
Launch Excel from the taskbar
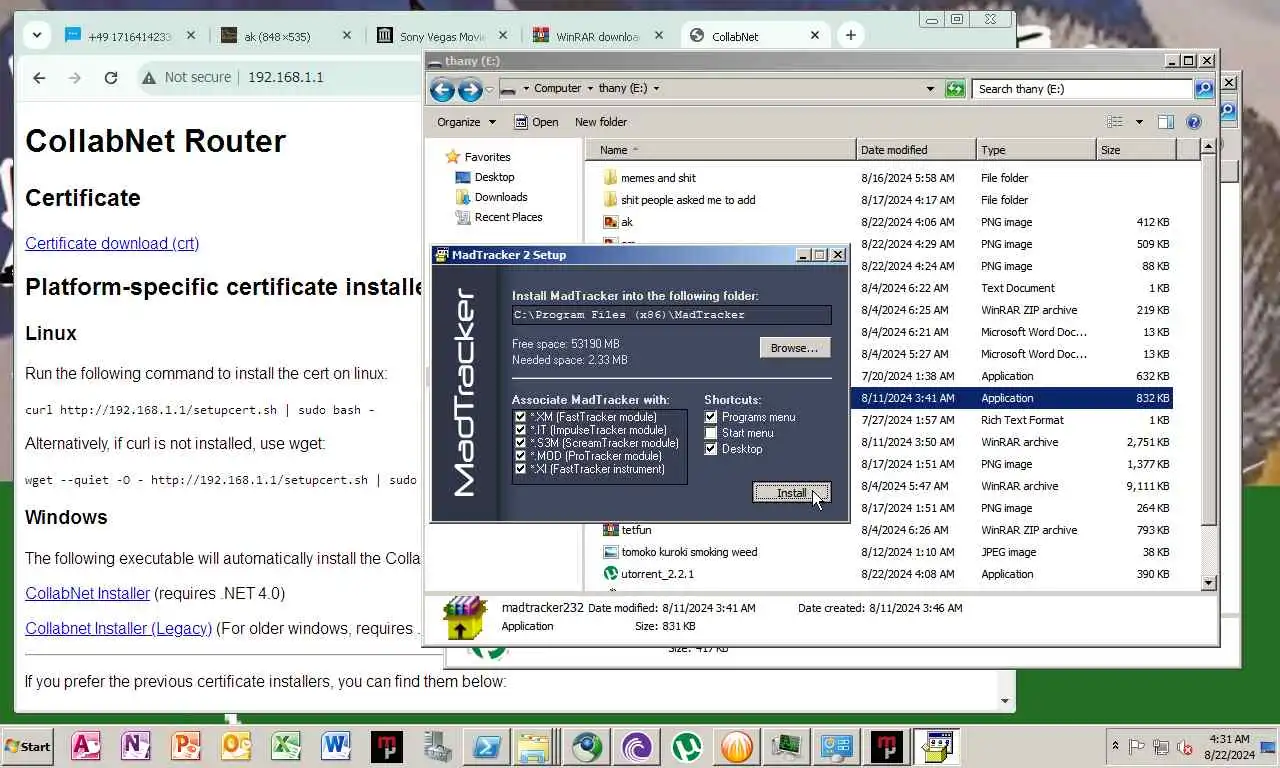pos(286,746)
